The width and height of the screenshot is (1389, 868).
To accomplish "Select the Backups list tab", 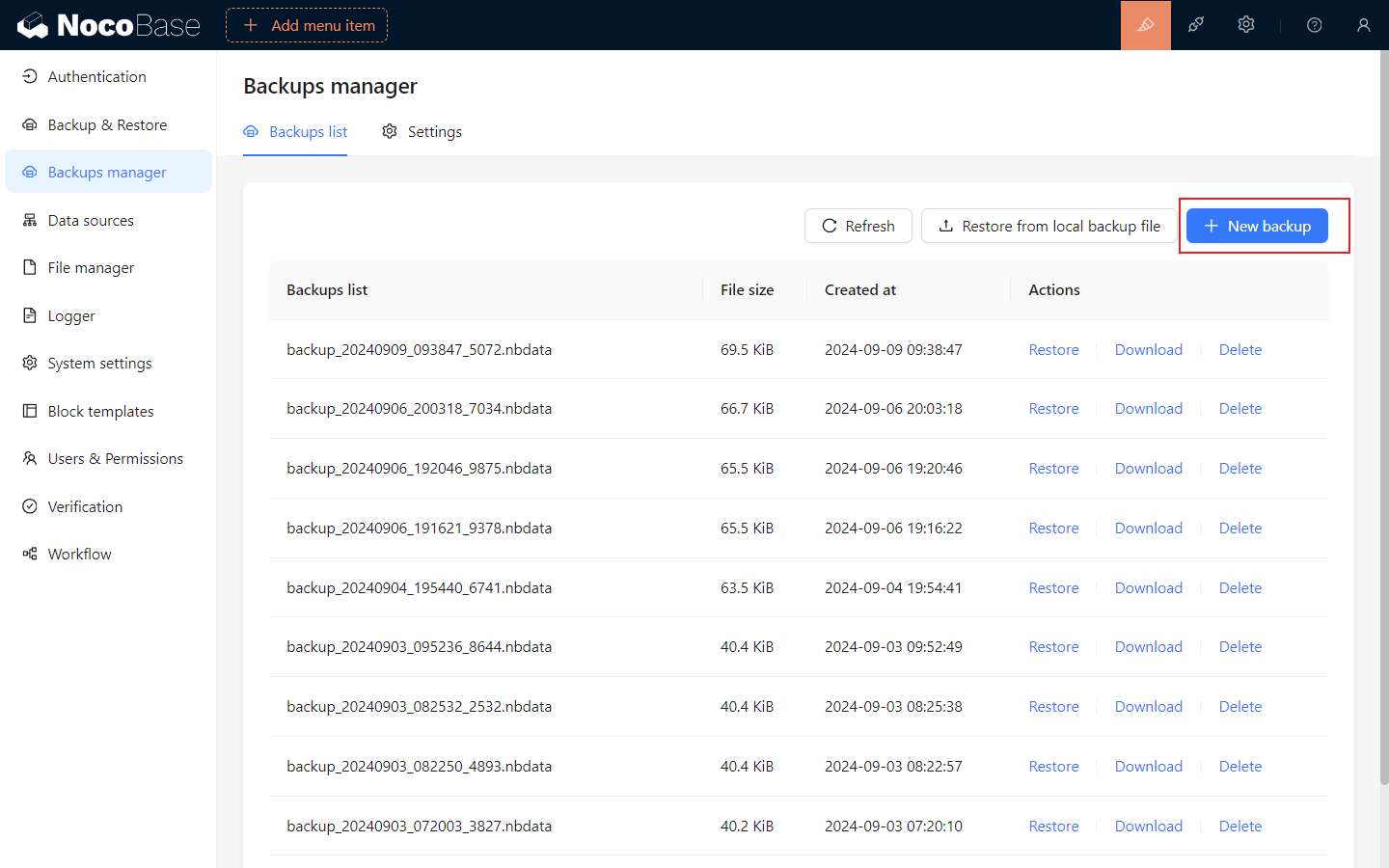I will tap(296, 132).
